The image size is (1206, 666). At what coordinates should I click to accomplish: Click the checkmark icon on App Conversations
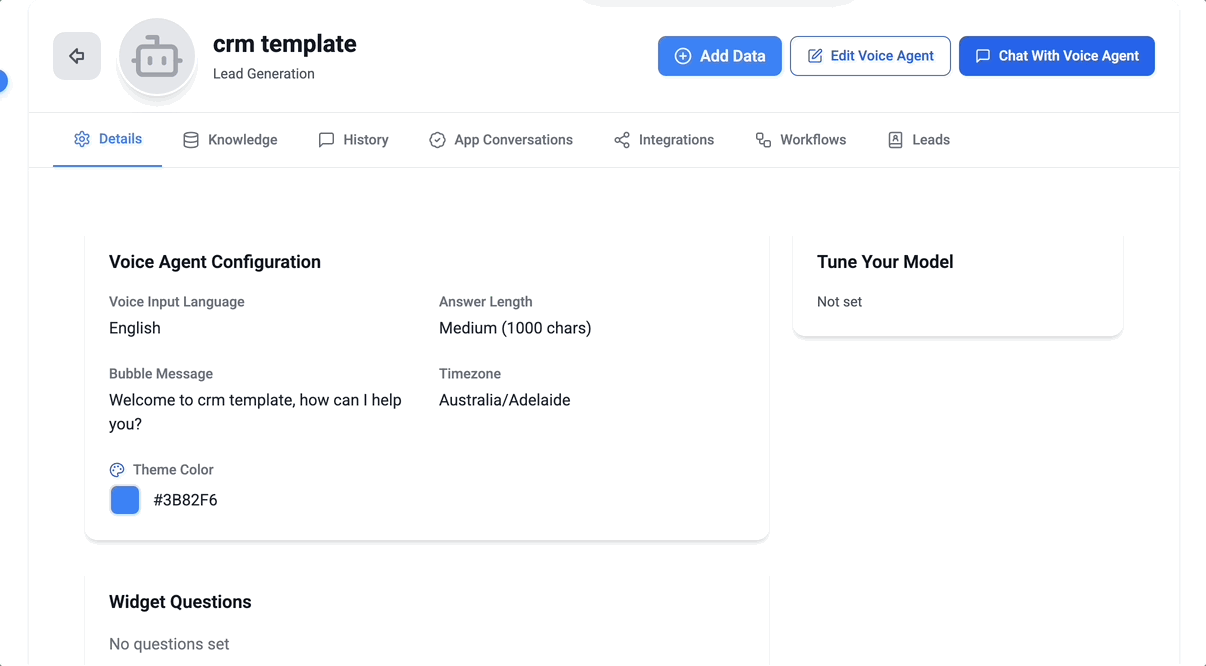point(437,140)
